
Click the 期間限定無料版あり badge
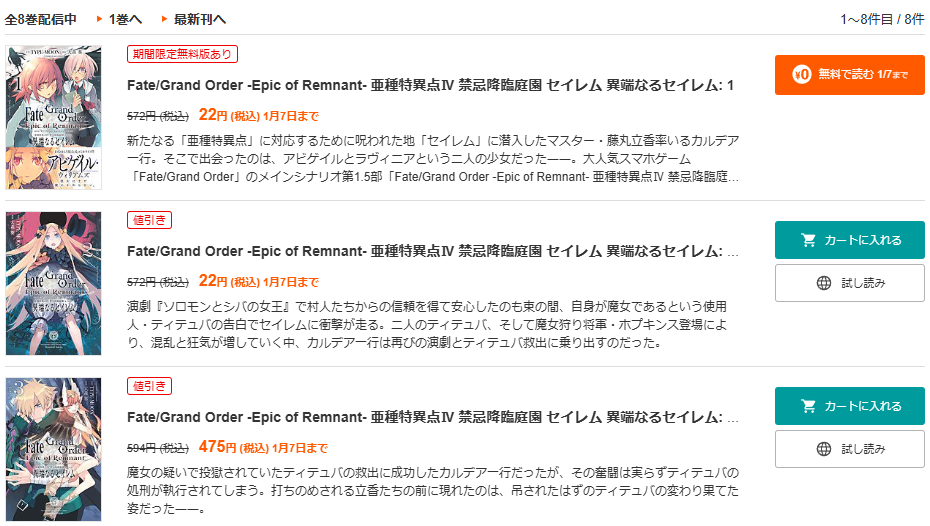click(x=182, y=54)
